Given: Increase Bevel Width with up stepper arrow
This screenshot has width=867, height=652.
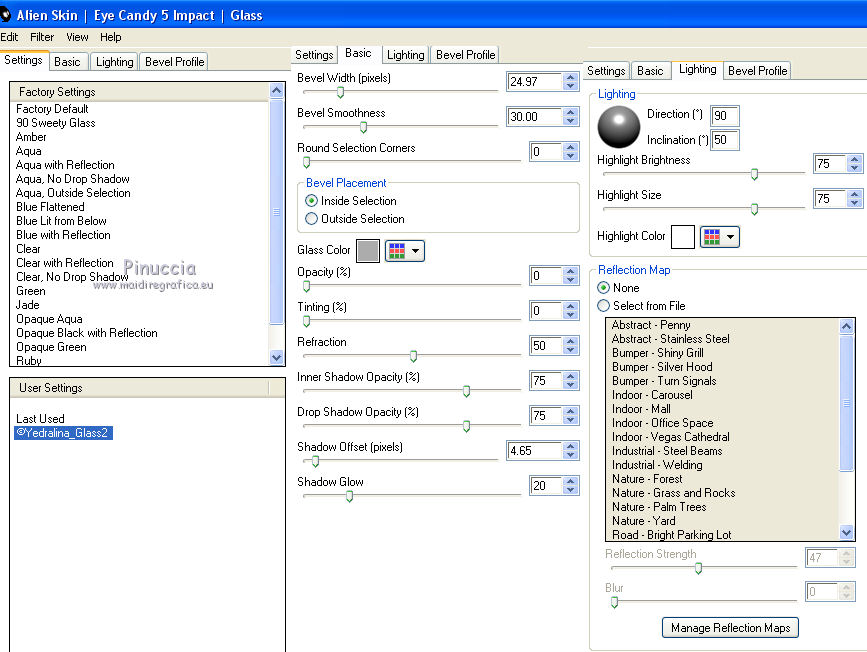Looking at the screenshot, I should tap(571, 77).
